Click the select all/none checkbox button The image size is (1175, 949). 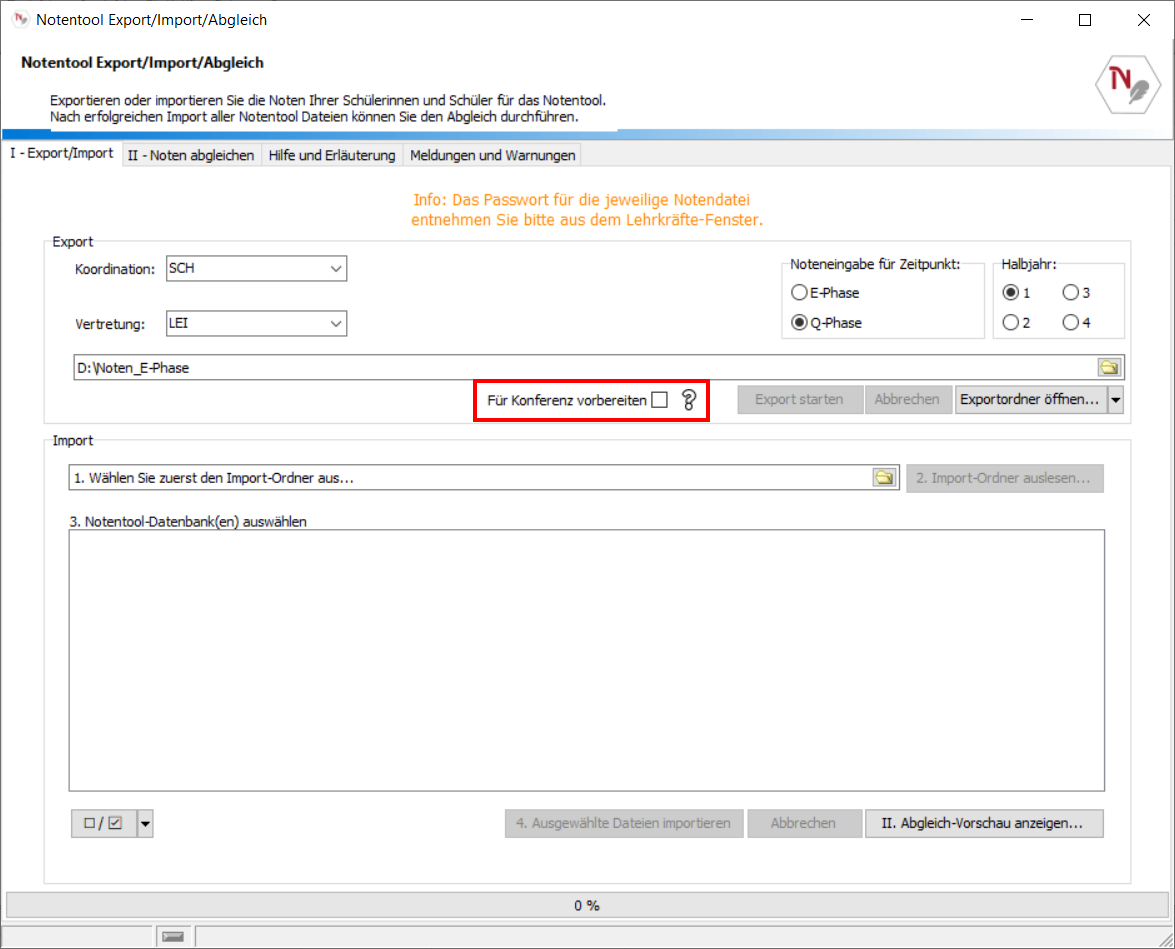(x=103, y=823)
